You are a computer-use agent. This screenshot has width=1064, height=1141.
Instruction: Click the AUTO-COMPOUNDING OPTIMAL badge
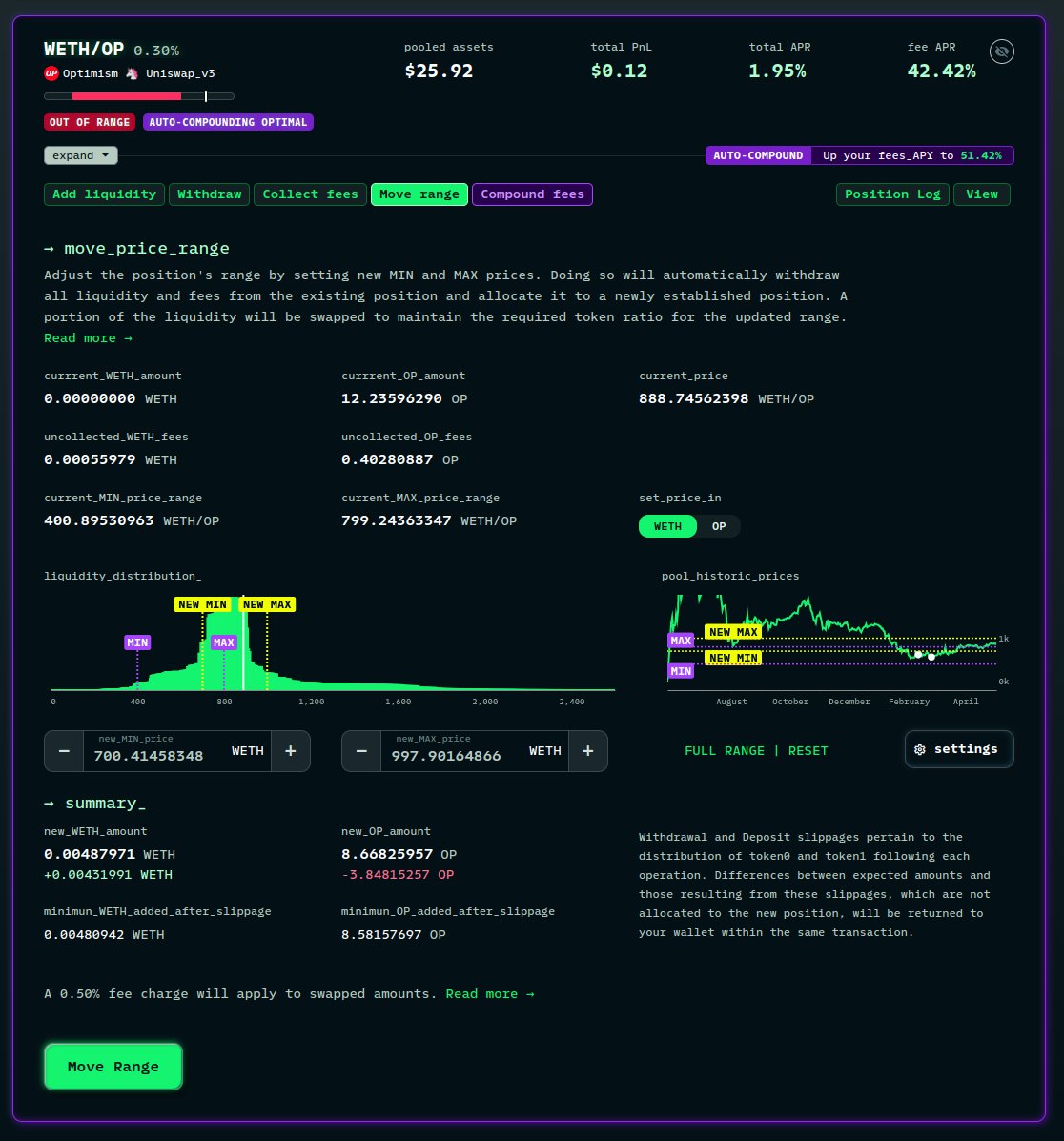tap(228, 122)
